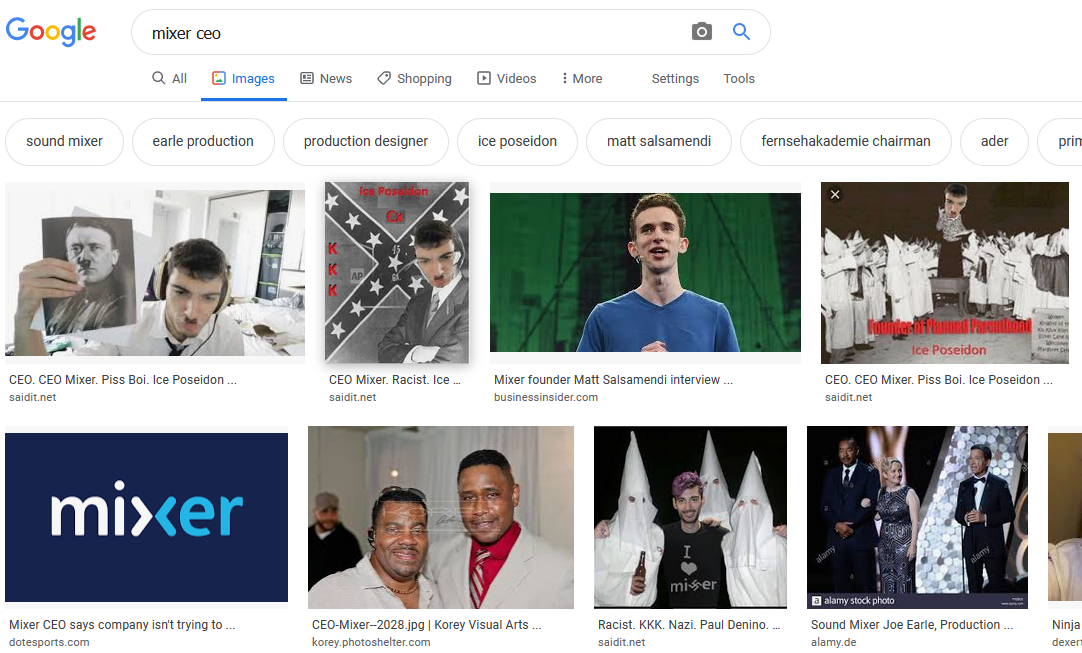Click the blue magnifier search button
Screen dimensions: 1082x653
(x=741, y=32)
